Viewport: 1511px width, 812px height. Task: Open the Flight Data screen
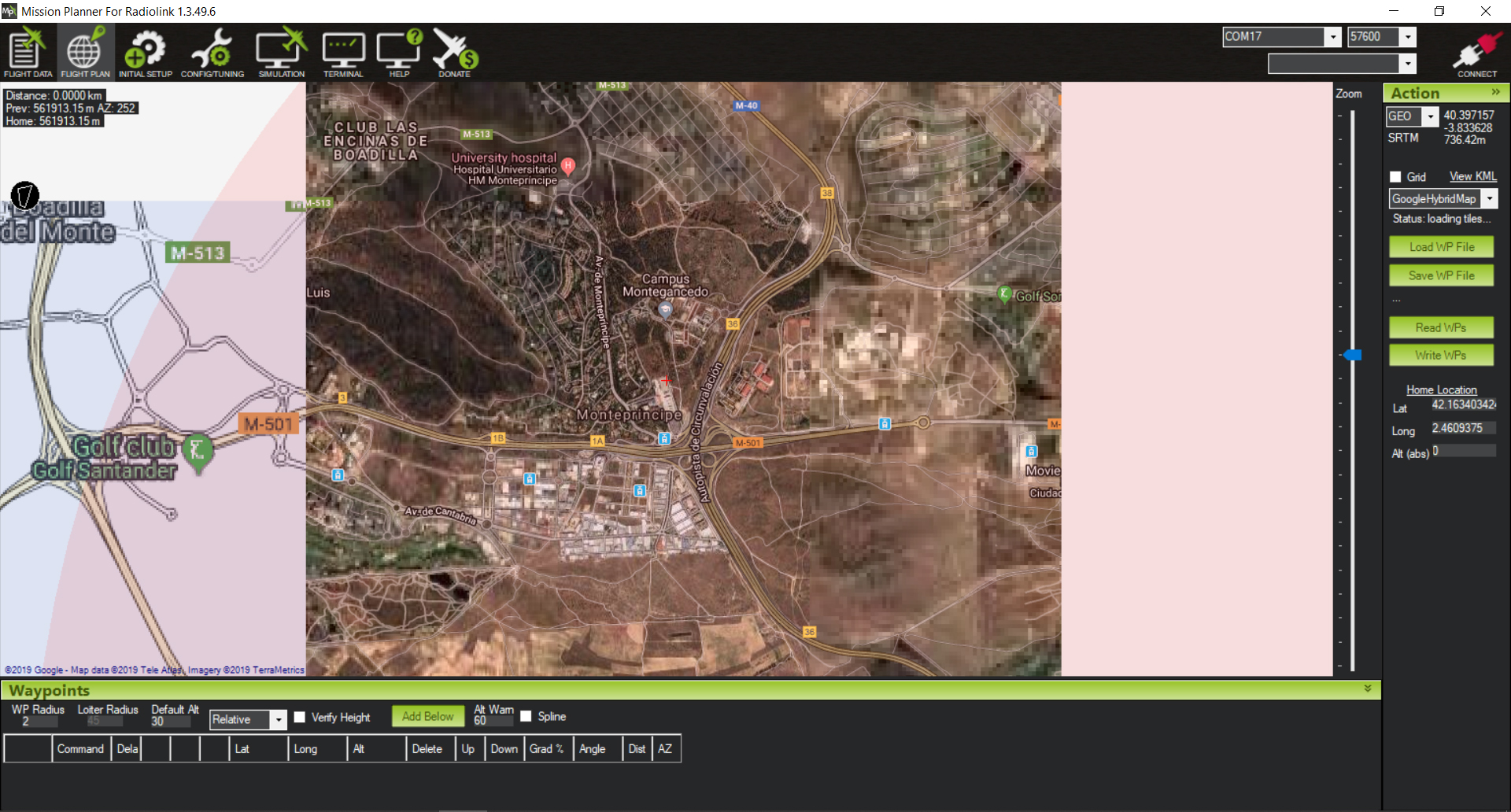click(28, 52)
